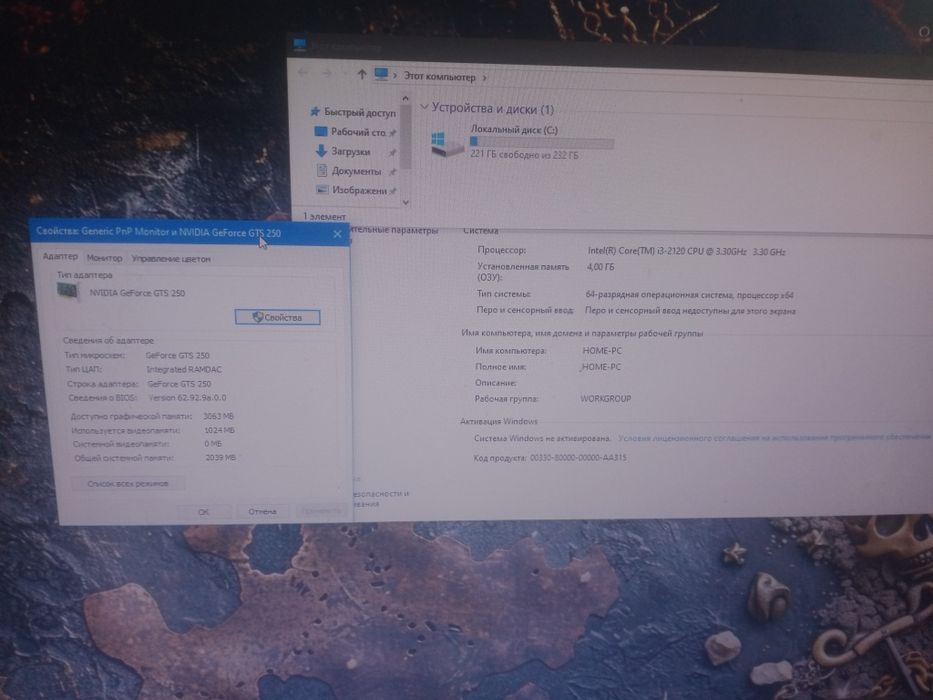Image resolution: width=933 pixels, height=700 pixels.
Task: Expand the chevron after Этот компьютер in the path
Action: click(484, 78)
